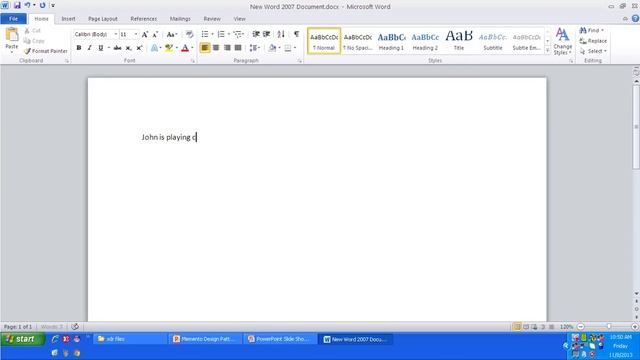Apply the Heading 2 style
This screenshot has height=360, width=640.
425,41
